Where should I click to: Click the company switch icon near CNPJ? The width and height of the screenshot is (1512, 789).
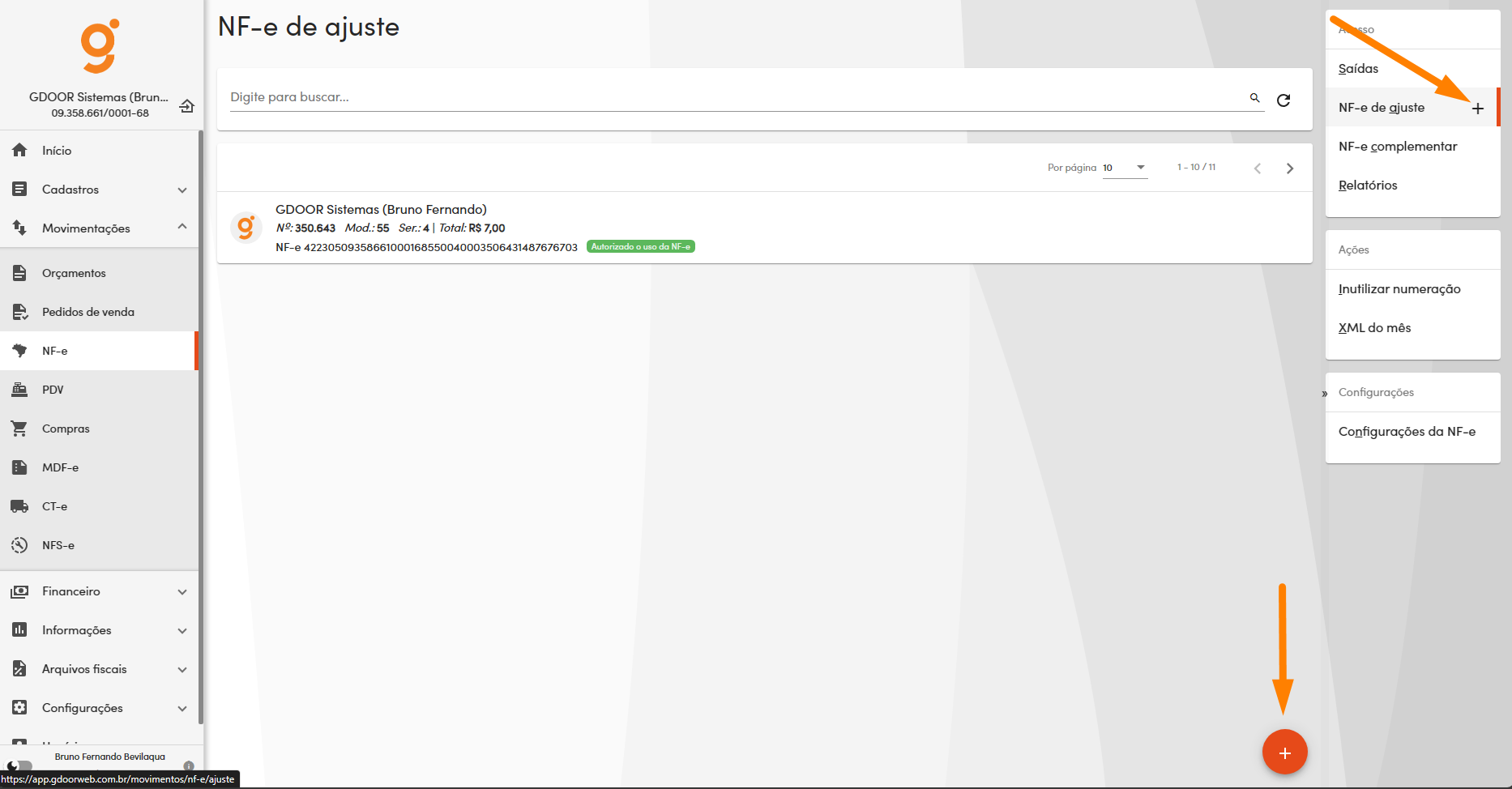click(x=186, y=106)
